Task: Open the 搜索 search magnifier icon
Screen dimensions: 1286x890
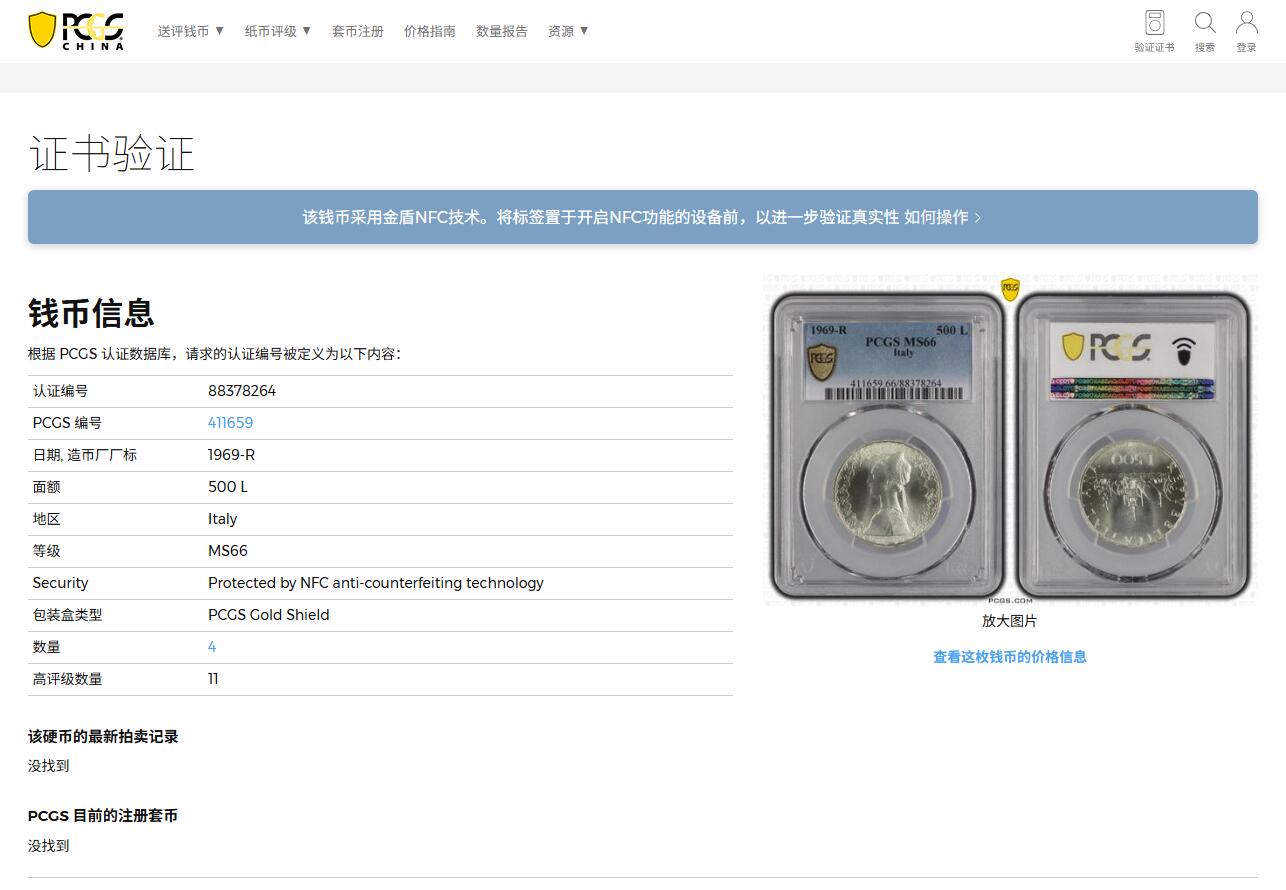Action: 1205,31
